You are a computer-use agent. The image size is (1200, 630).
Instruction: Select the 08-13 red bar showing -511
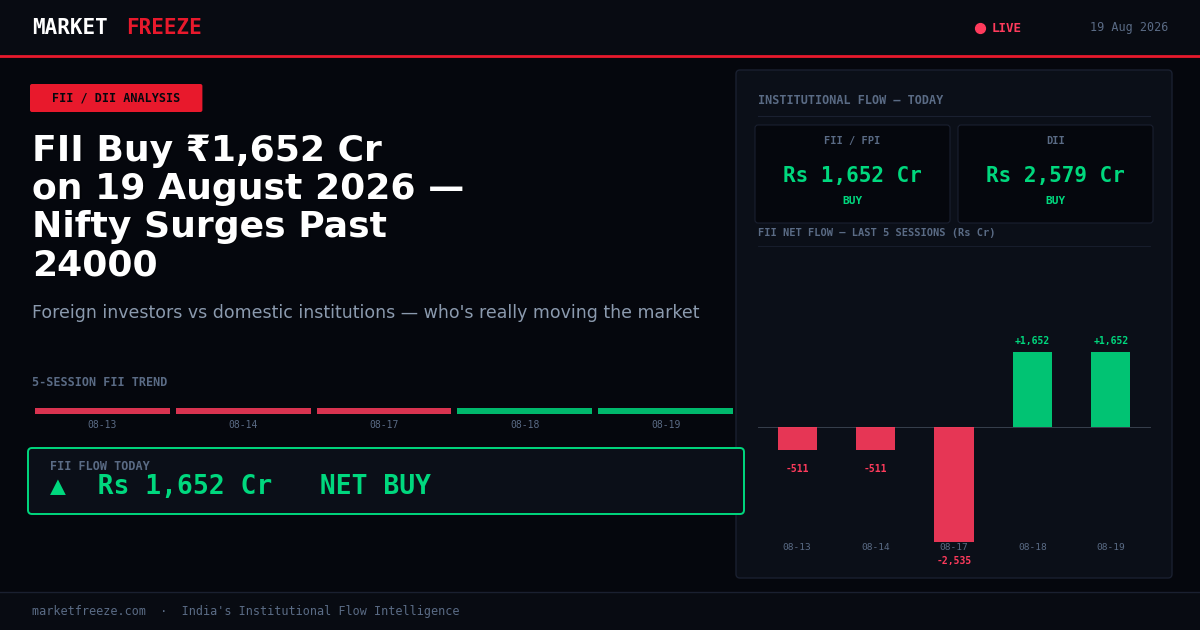[797, 438]
